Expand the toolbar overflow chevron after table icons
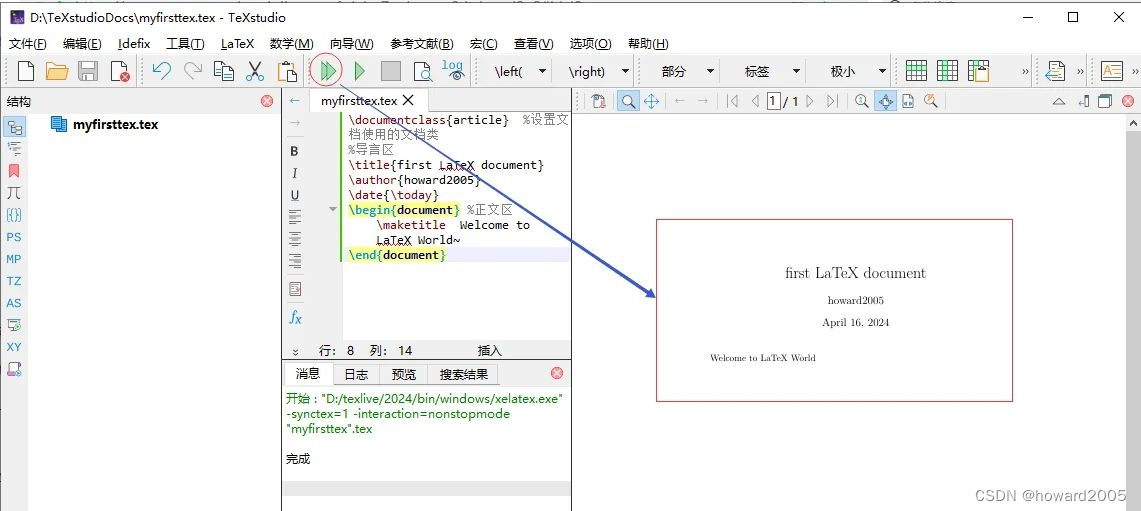Image resolution: width=1141 pixels, height=511 pixels. pyautogui.click(x=1025, y=71)
